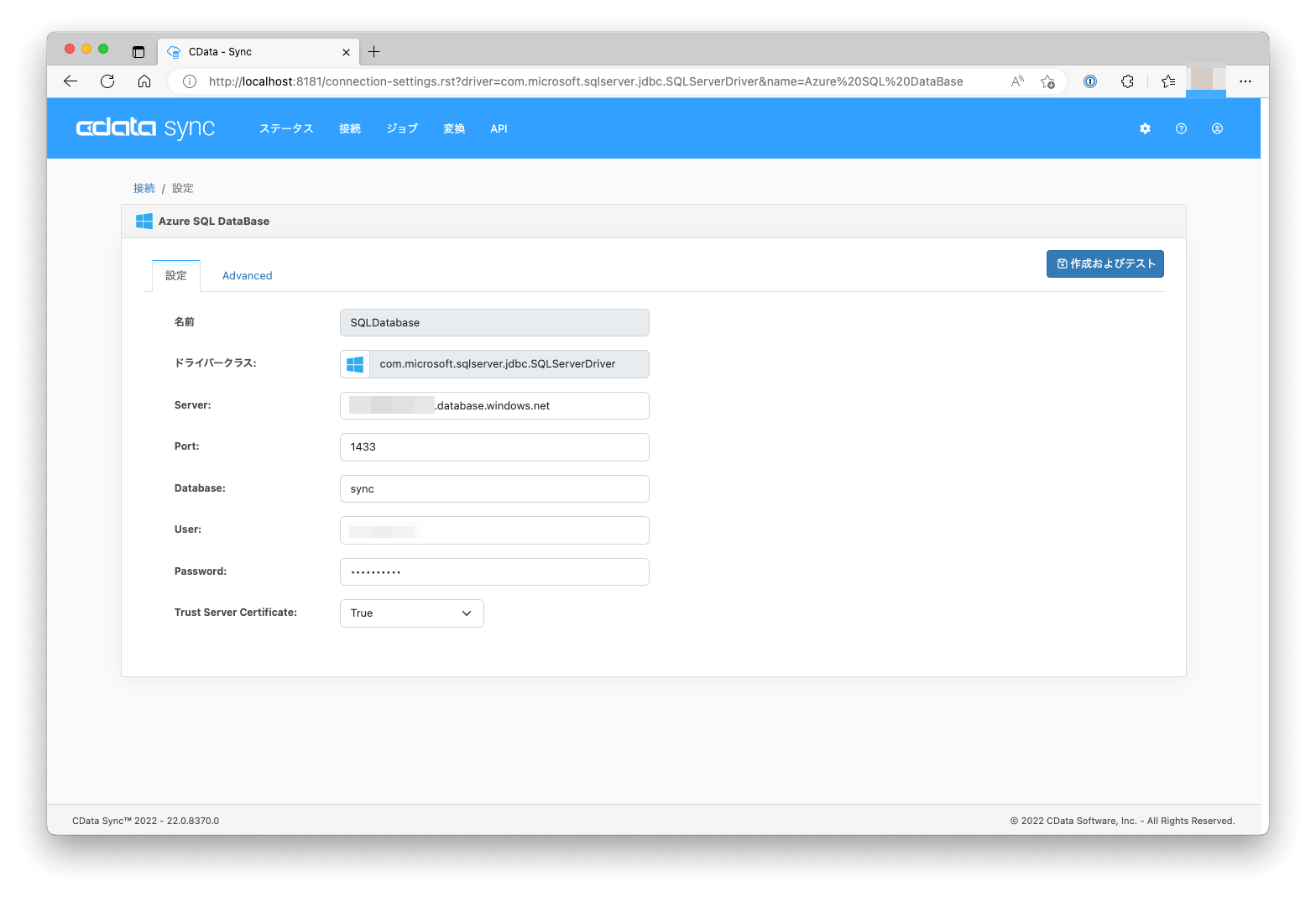This screenshot has width=1316, height=897.
Task: Open a new browser tab
Action: click(374, 52)
